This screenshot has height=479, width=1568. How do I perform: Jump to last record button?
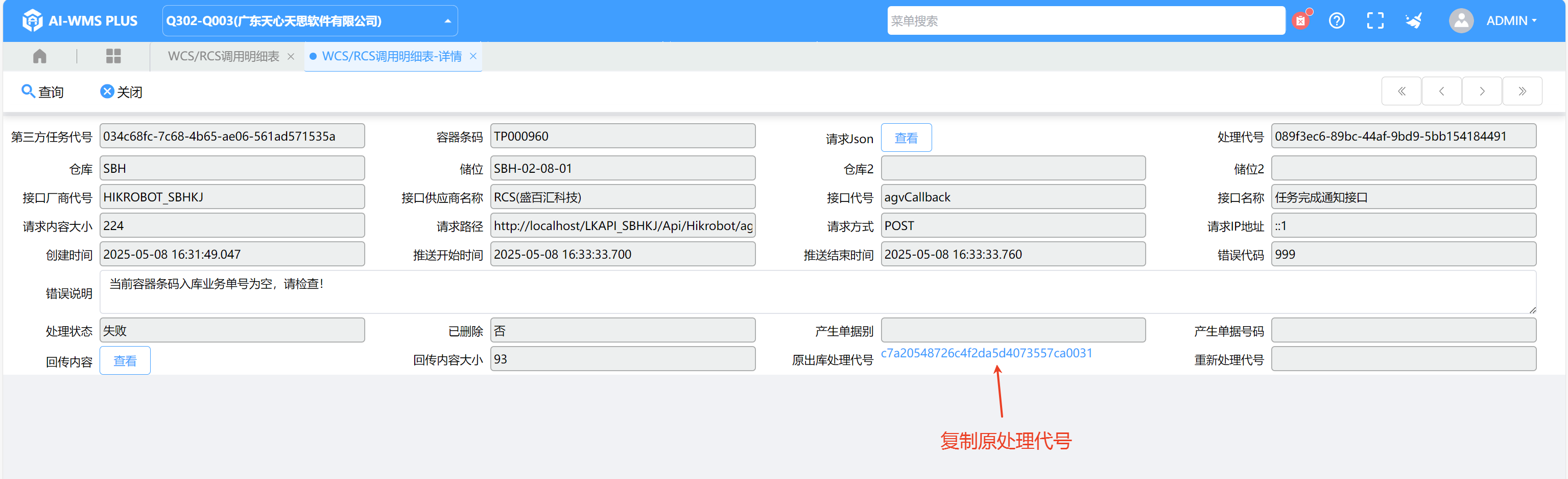[1523, 92]
